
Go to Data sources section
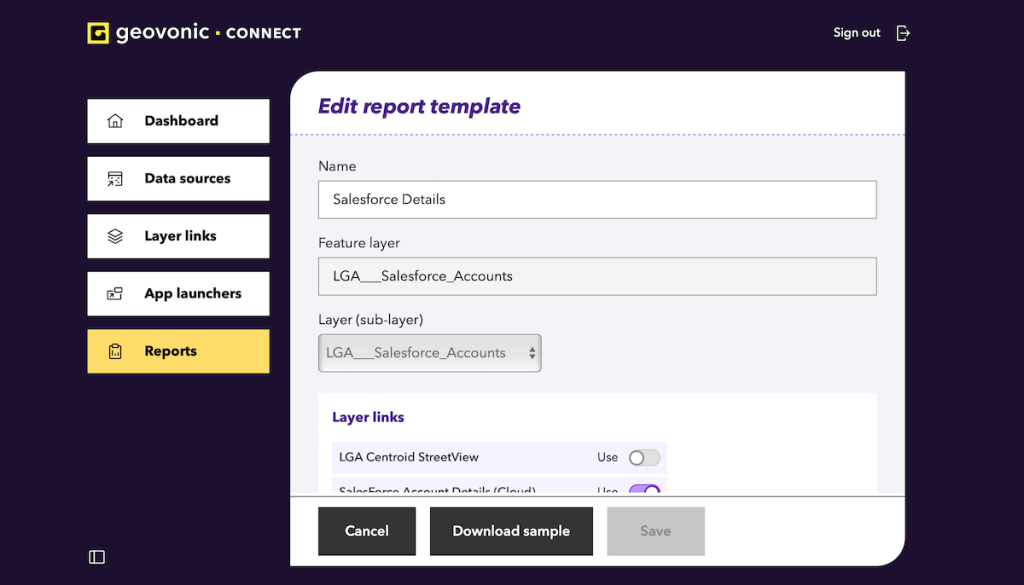[x=187, y=179]
